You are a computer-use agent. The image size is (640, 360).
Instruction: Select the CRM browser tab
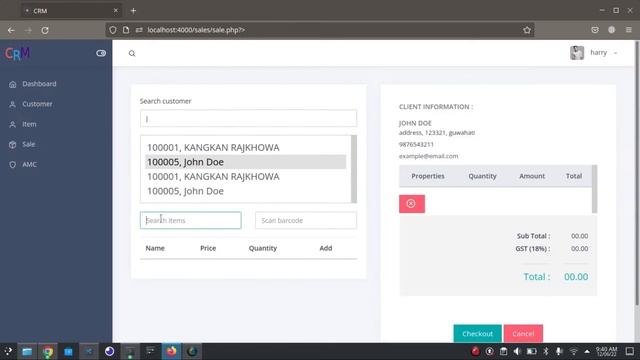coord(71,11)
